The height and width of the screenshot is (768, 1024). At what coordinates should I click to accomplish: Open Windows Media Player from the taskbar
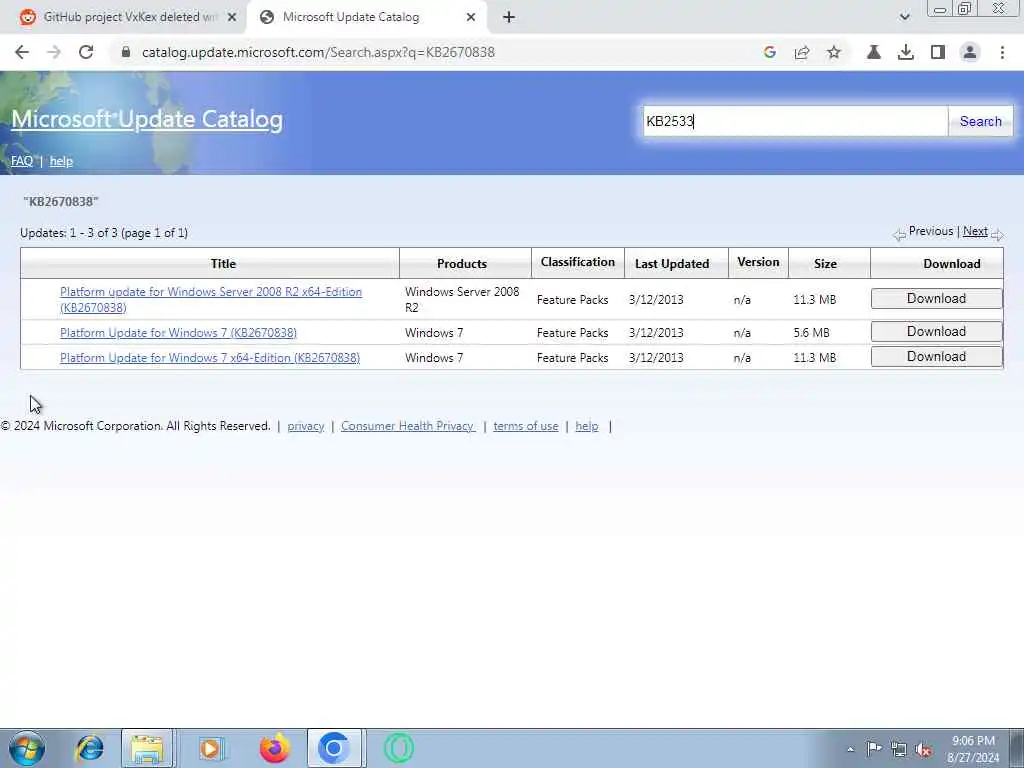click(211, 748)
